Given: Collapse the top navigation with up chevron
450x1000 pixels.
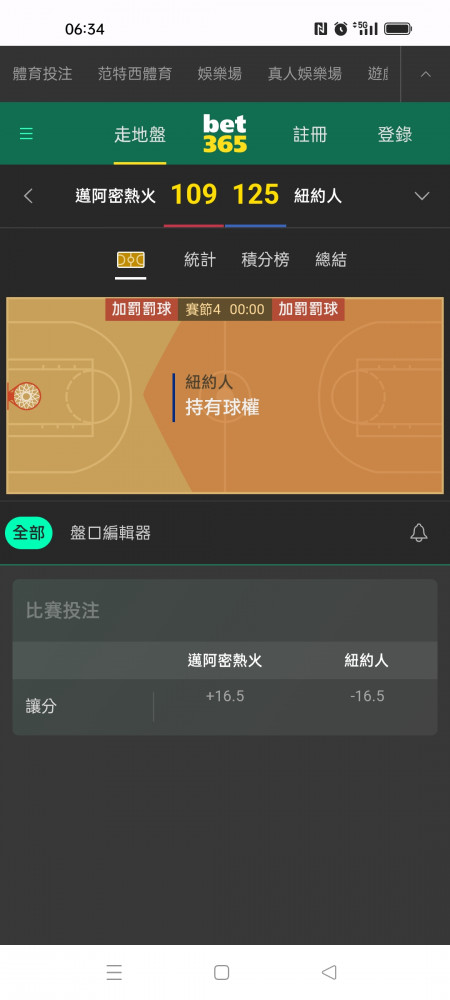Looking at the screenshot, I should pyautogui.click(x=426, y=74).
